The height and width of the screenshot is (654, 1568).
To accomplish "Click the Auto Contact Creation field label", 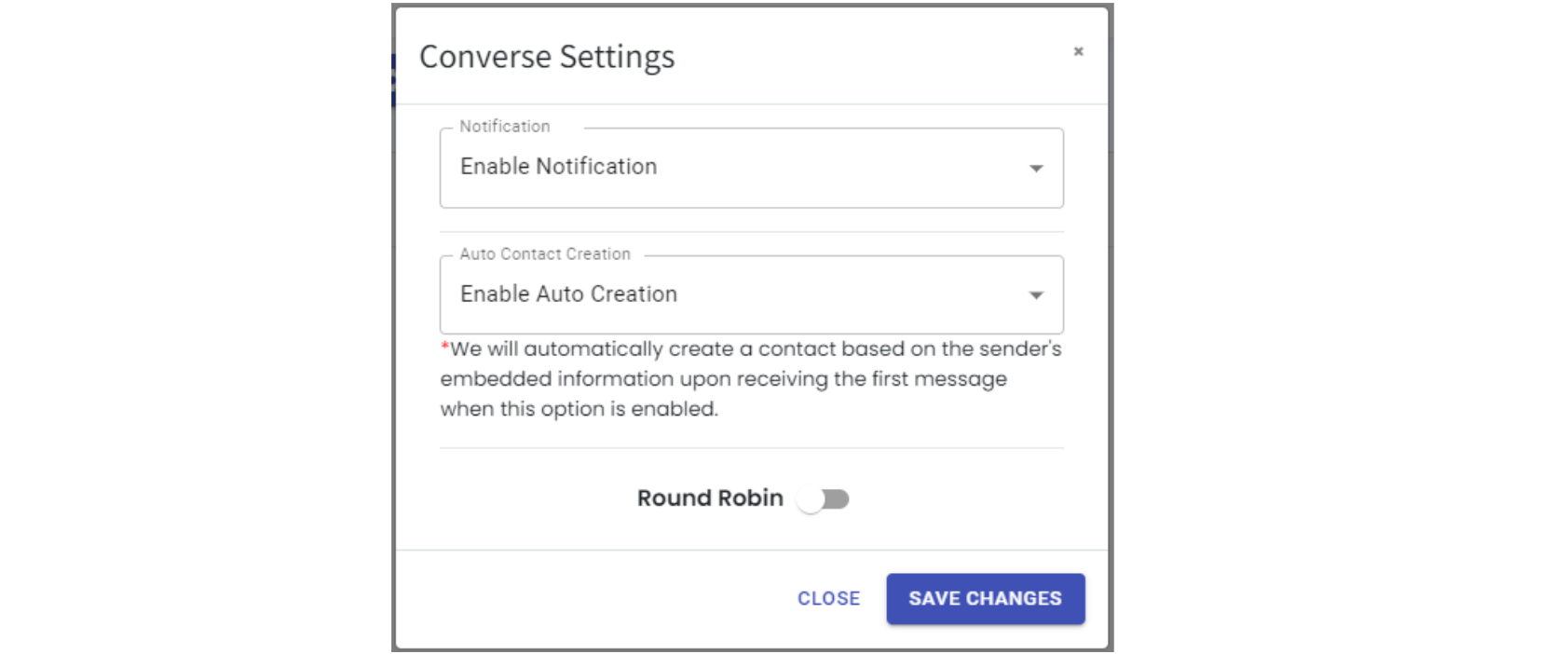I will (x=544, y=254).
